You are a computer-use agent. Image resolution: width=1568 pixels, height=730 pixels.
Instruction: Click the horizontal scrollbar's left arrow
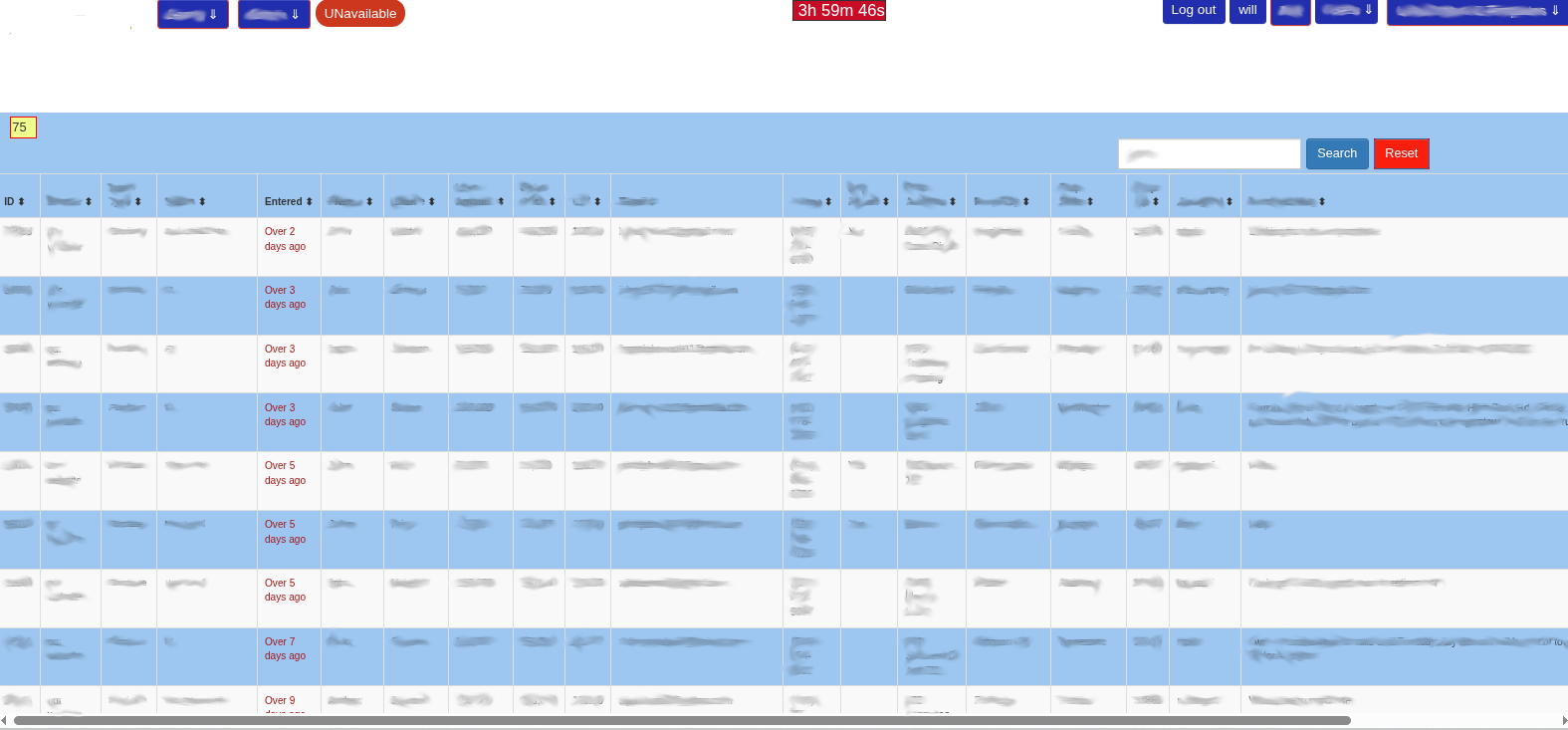(4, 720)
